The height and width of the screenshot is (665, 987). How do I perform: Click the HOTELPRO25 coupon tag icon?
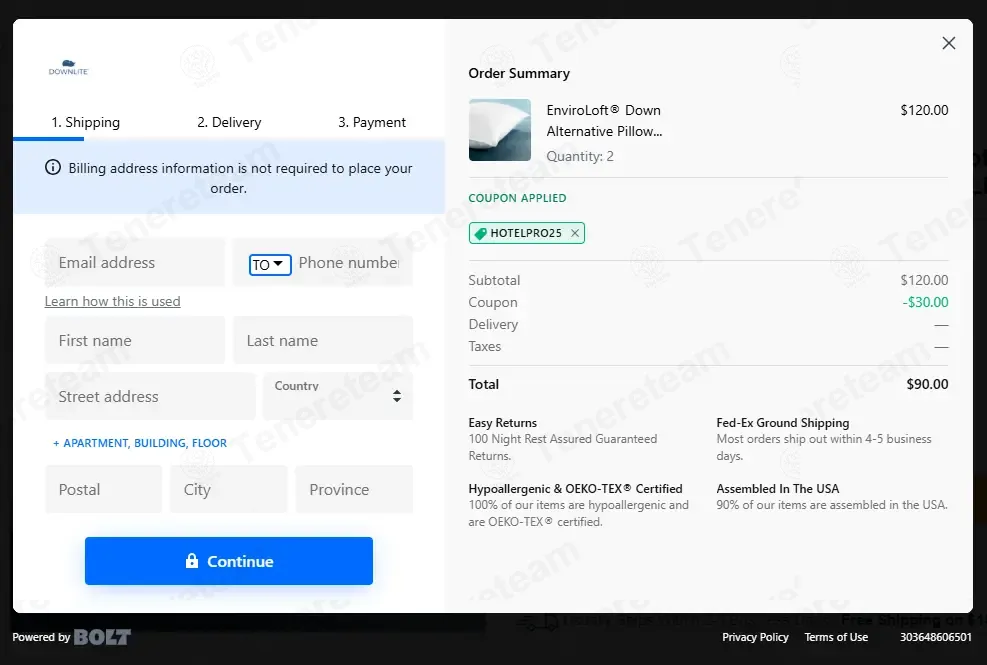[x=480, y=234]
